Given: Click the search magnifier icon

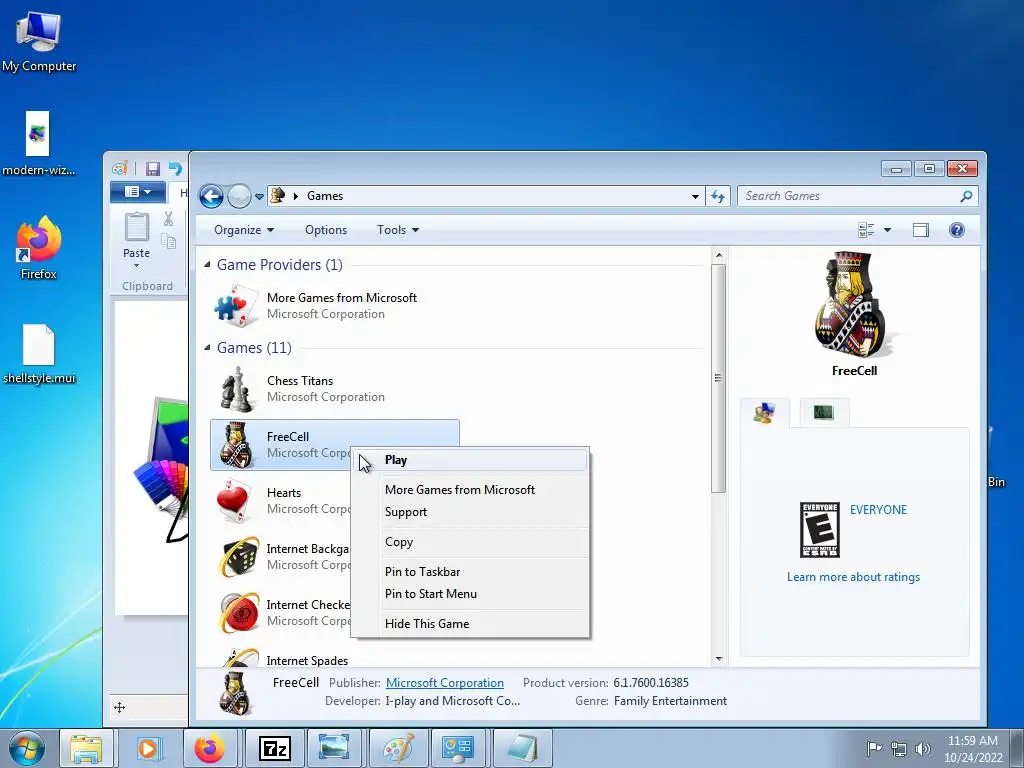Looking at the screenshot, I should click(x=966, y=196).
